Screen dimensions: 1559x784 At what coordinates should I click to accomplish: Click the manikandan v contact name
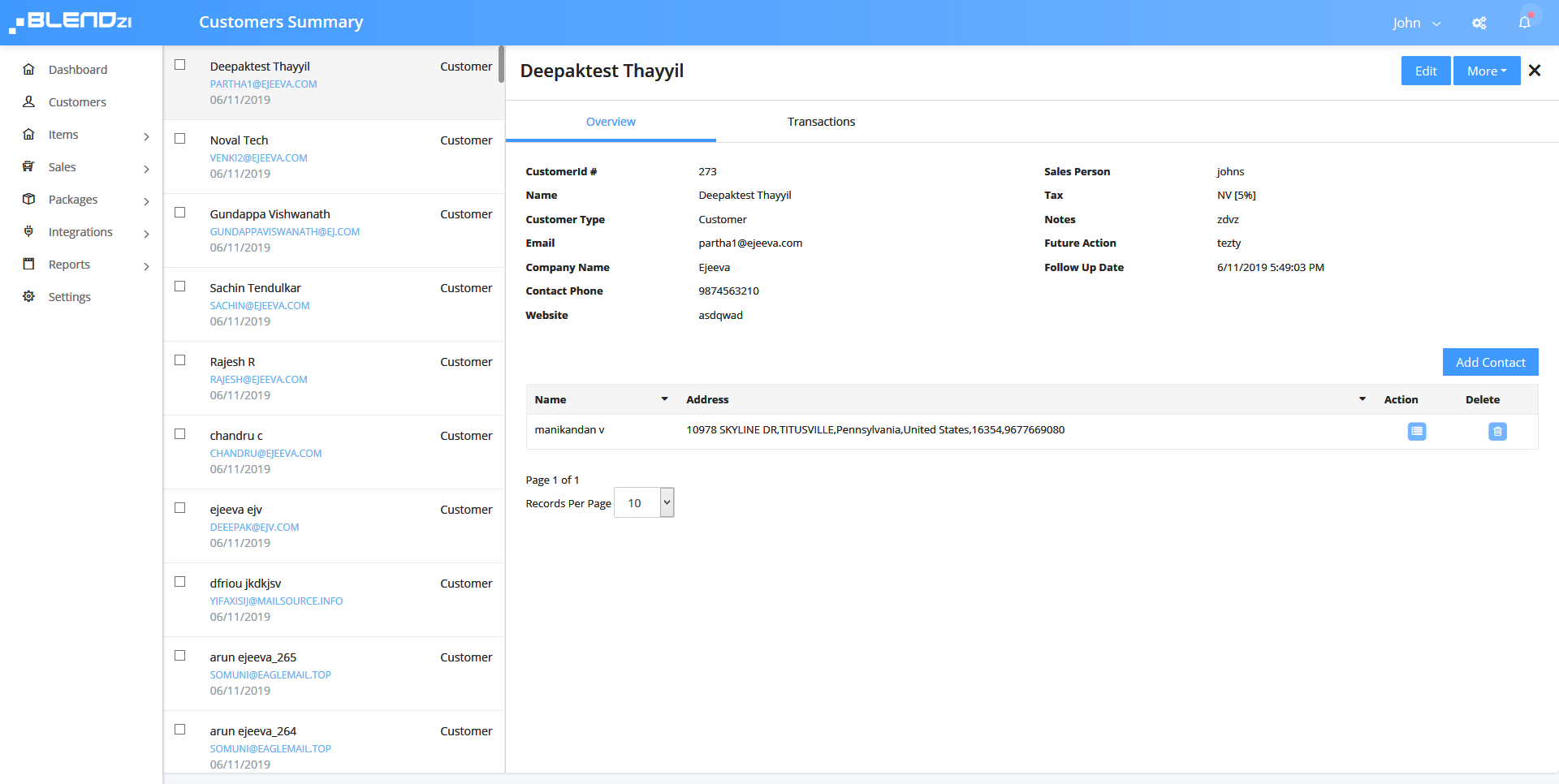[569, 429]
